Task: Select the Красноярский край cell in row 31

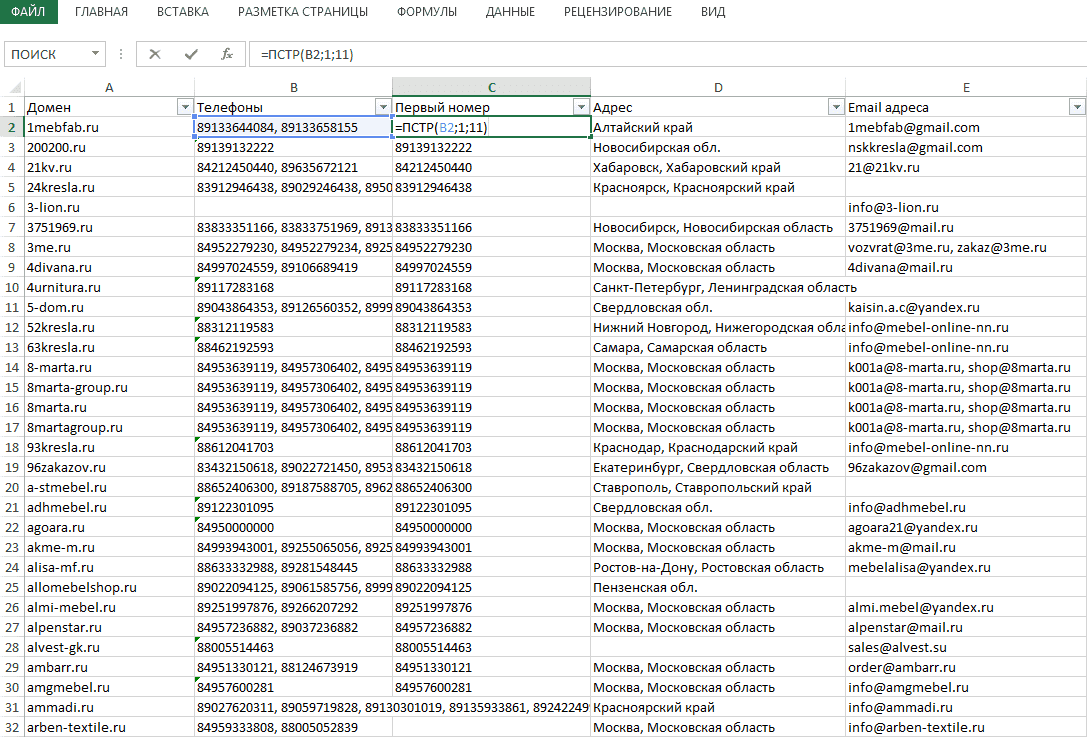Action: tap(718, 707)
